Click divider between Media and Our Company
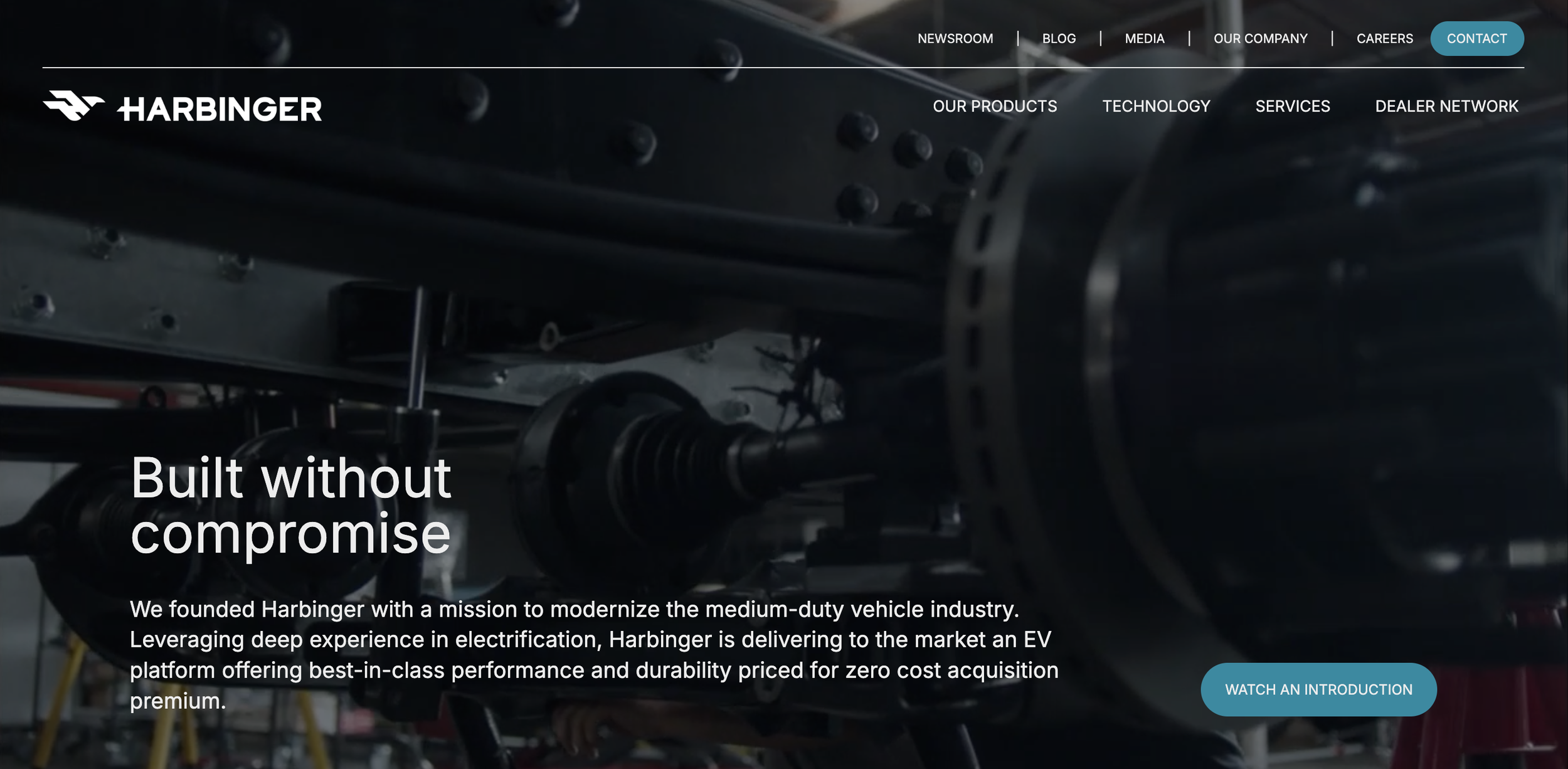Image resolution: width=1568 pixels, height=769 pixels. pos(1189,39)
